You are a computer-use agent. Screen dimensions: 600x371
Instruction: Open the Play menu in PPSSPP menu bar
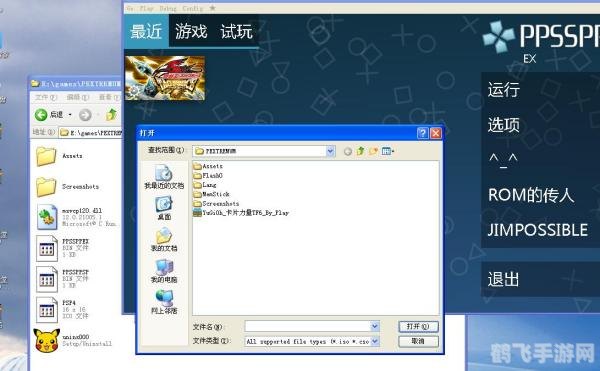[146, 8]
